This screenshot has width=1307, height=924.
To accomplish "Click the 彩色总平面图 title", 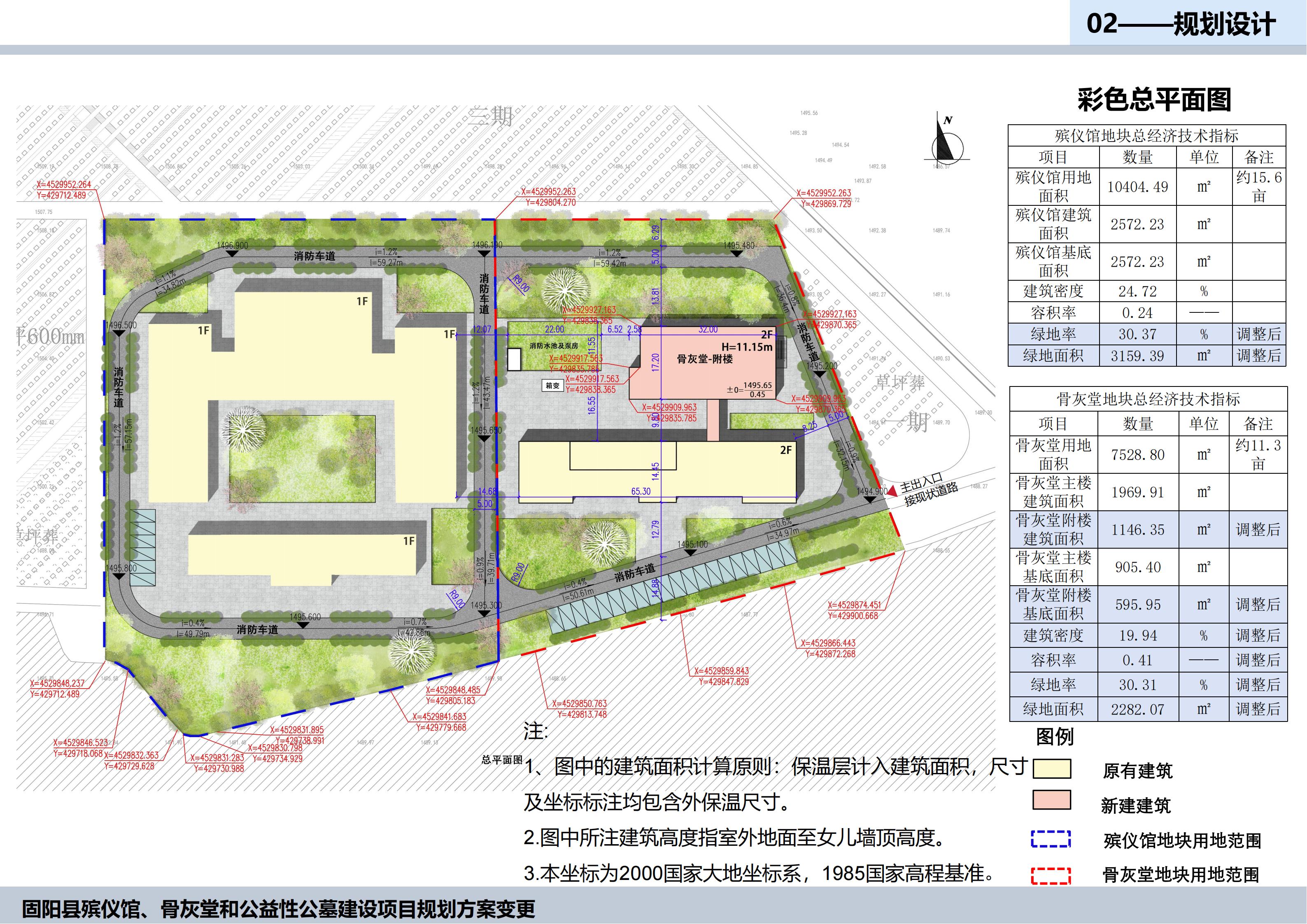I will tap(1154, 100).
